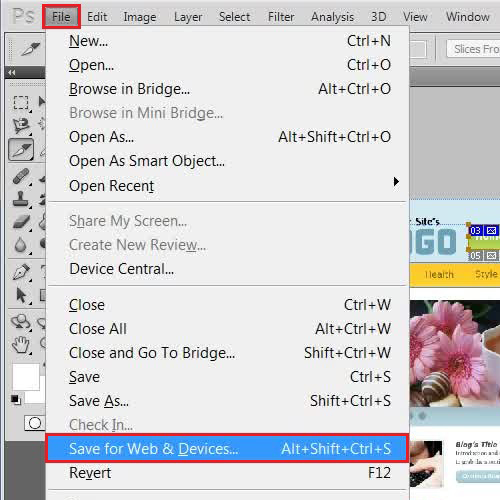Choose Save with Ctrl+S shortcut entry

pos(228,377)
